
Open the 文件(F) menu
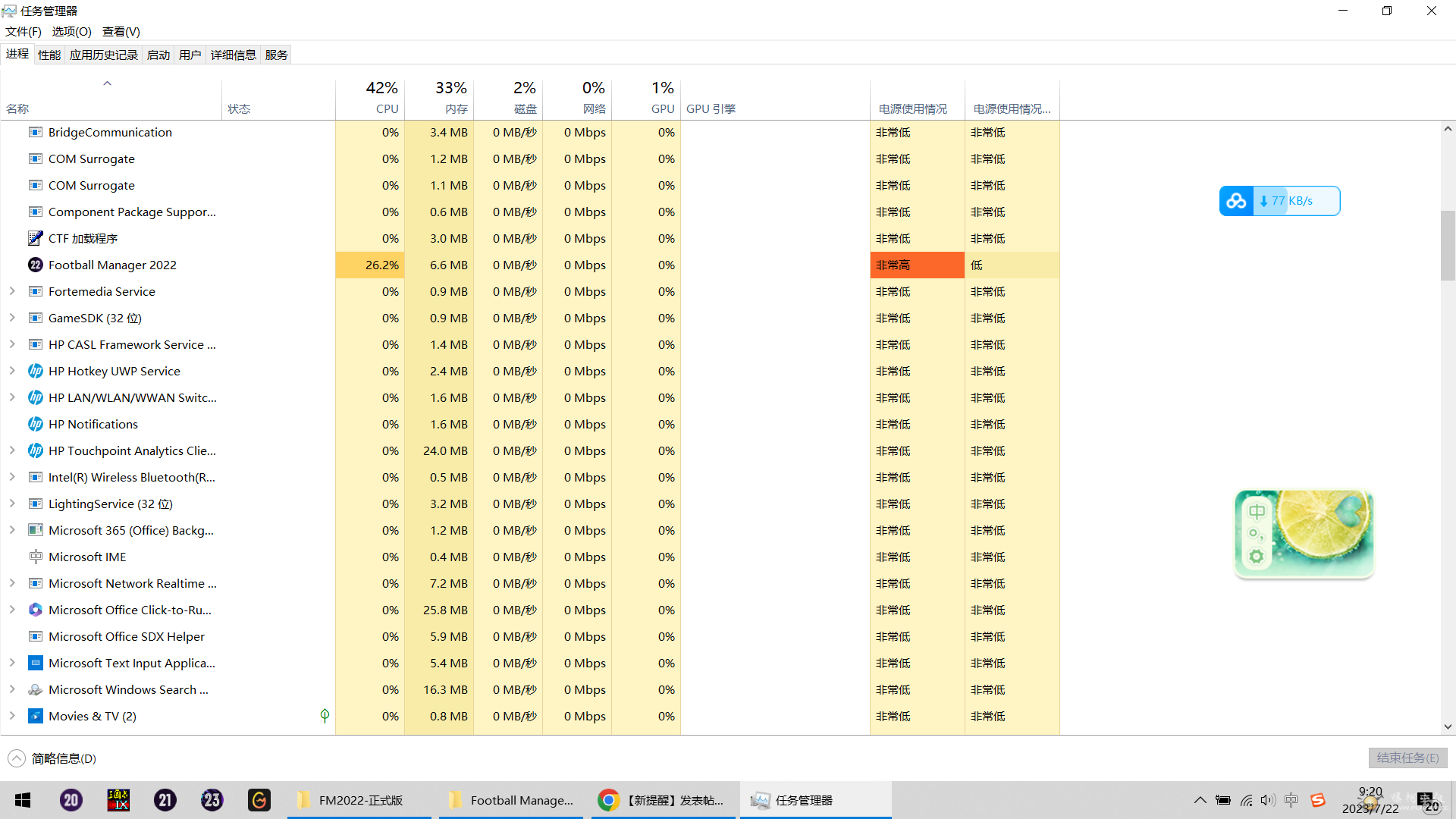(x=24, y=31)
